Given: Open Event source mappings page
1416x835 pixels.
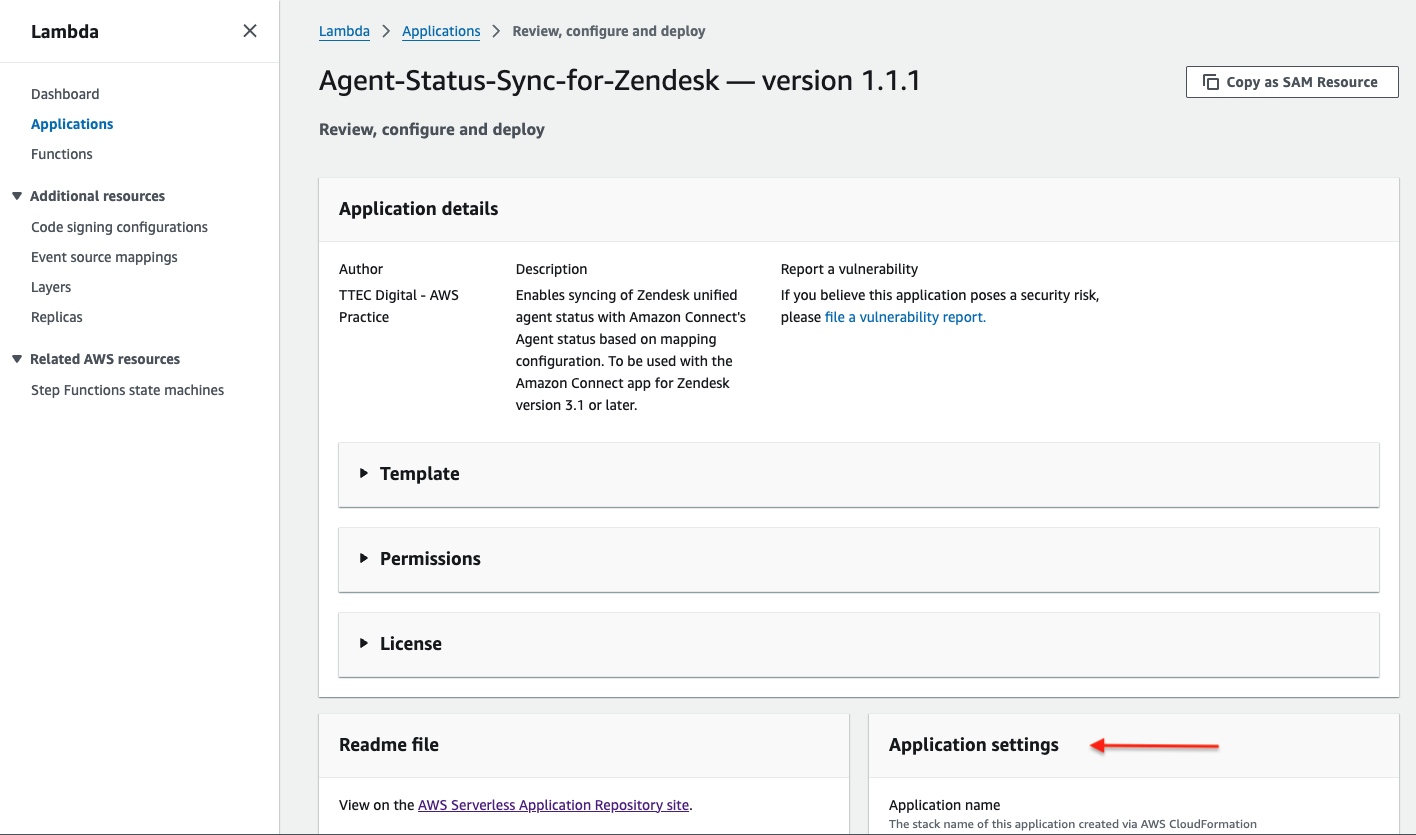Looking at the screenshot, I should (x=104, y=256).
